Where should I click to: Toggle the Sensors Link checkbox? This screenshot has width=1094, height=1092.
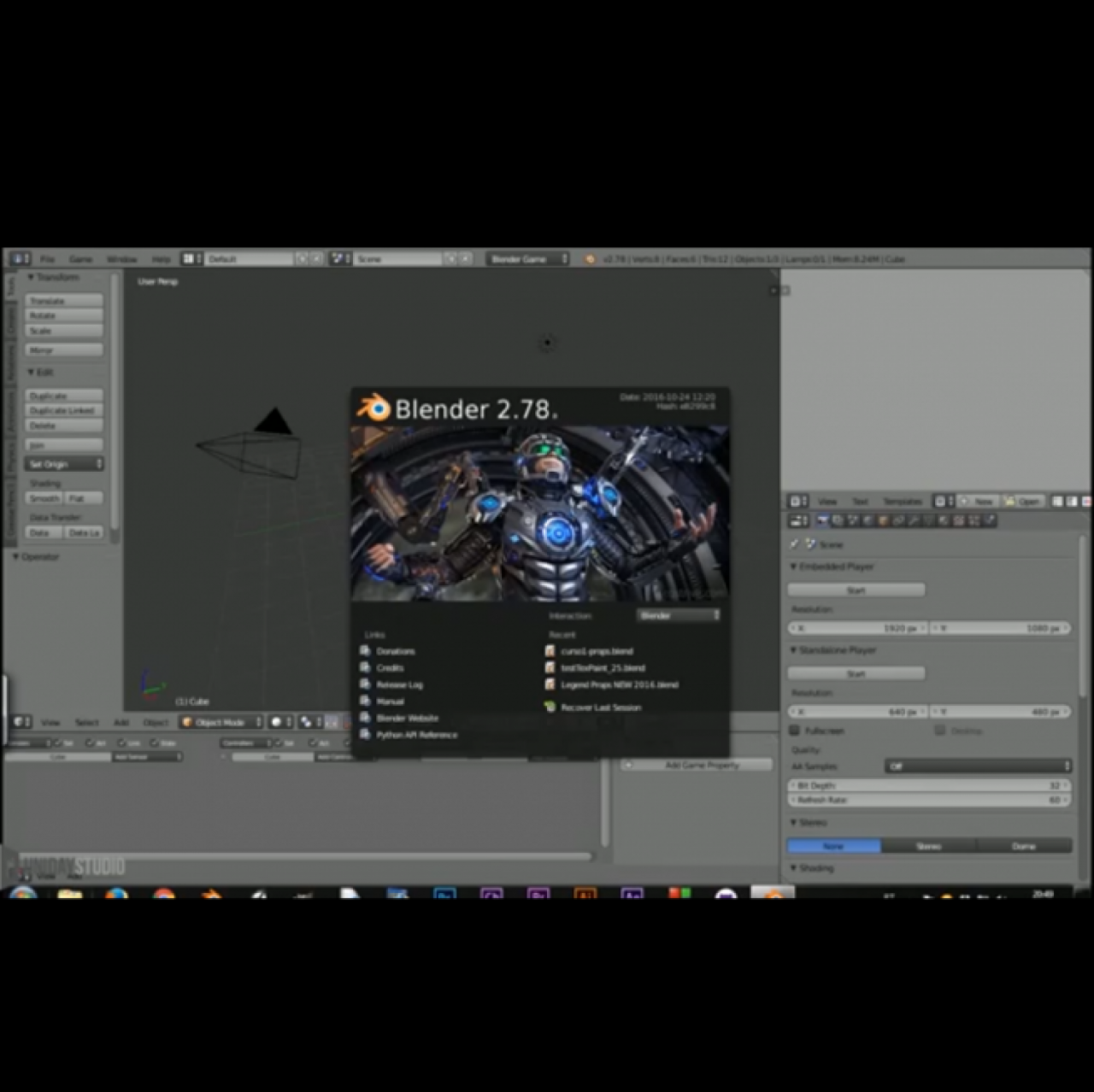tap(121, 743)
